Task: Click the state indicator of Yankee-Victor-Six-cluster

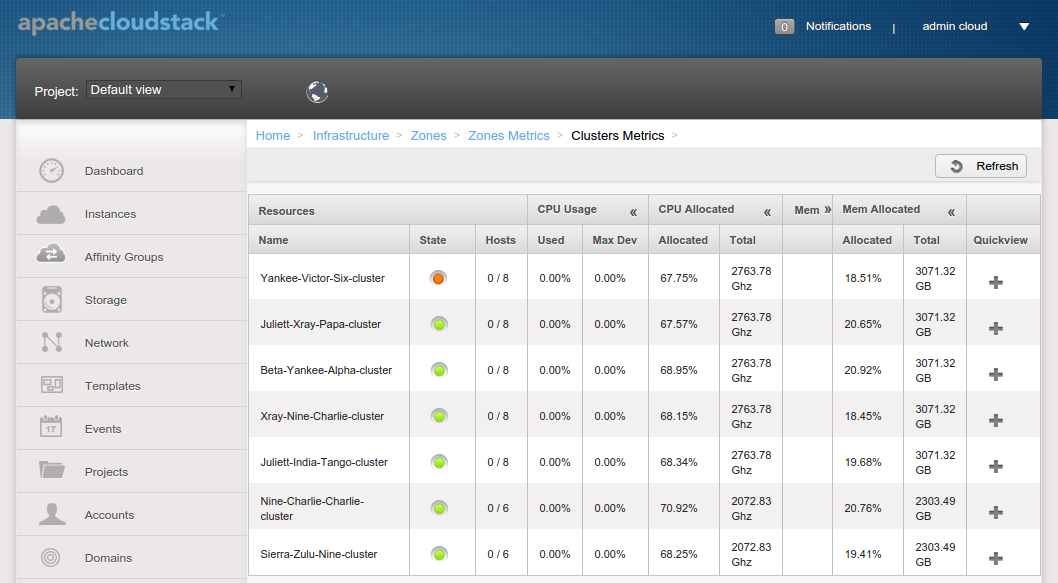Action: [439, 278]
